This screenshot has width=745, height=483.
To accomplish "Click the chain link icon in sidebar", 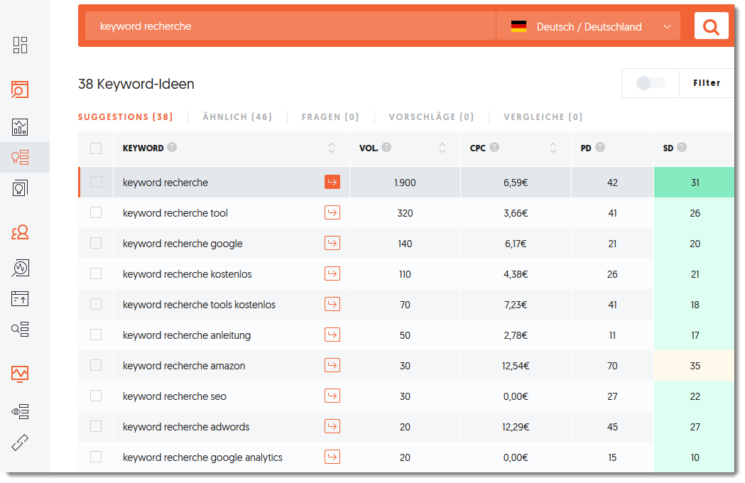I will (x=20, y=442).
